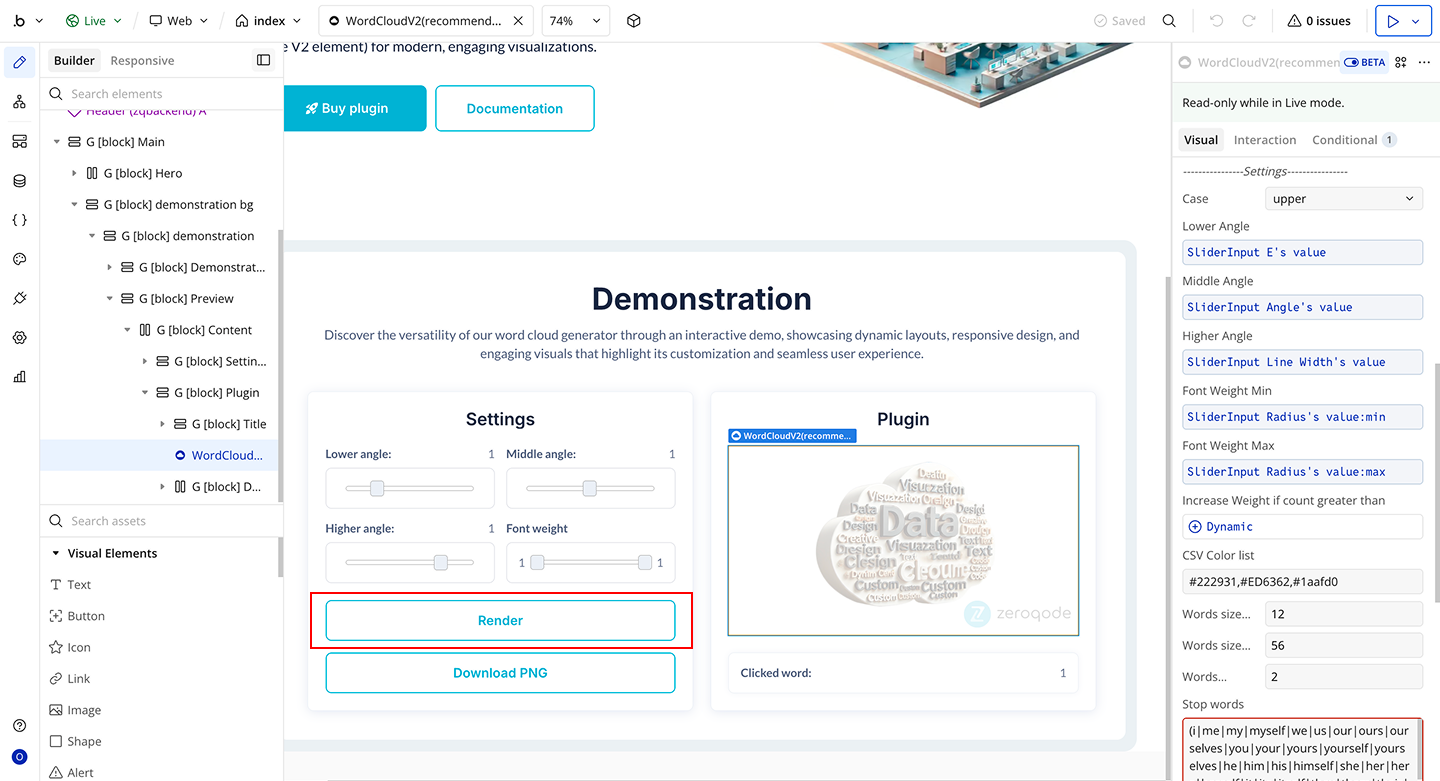Click the undo arrow
Viewport: 1440px width, 781px height.
click(1216, 21)
